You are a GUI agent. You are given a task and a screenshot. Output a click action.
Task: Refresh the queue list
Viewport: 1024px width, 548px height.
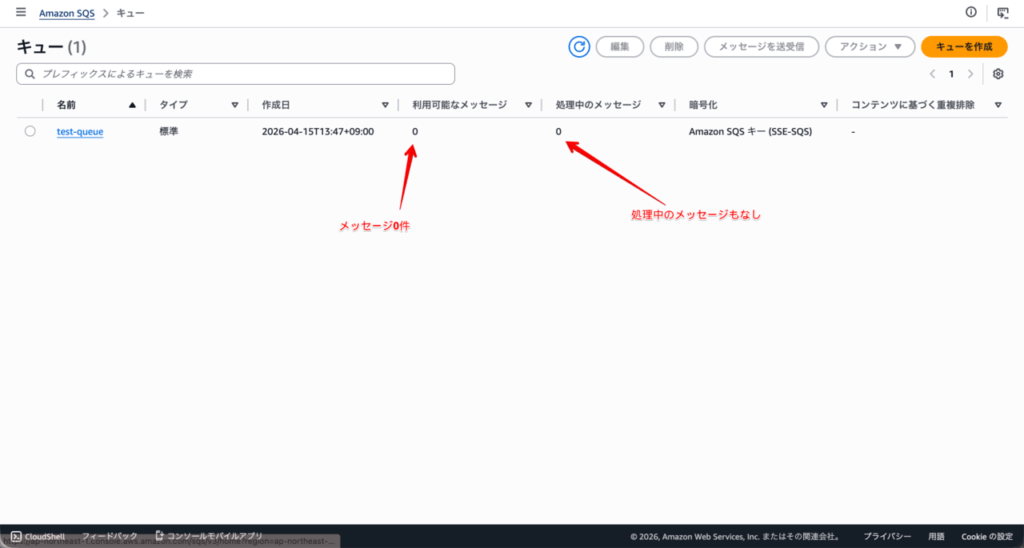(579, 47)
